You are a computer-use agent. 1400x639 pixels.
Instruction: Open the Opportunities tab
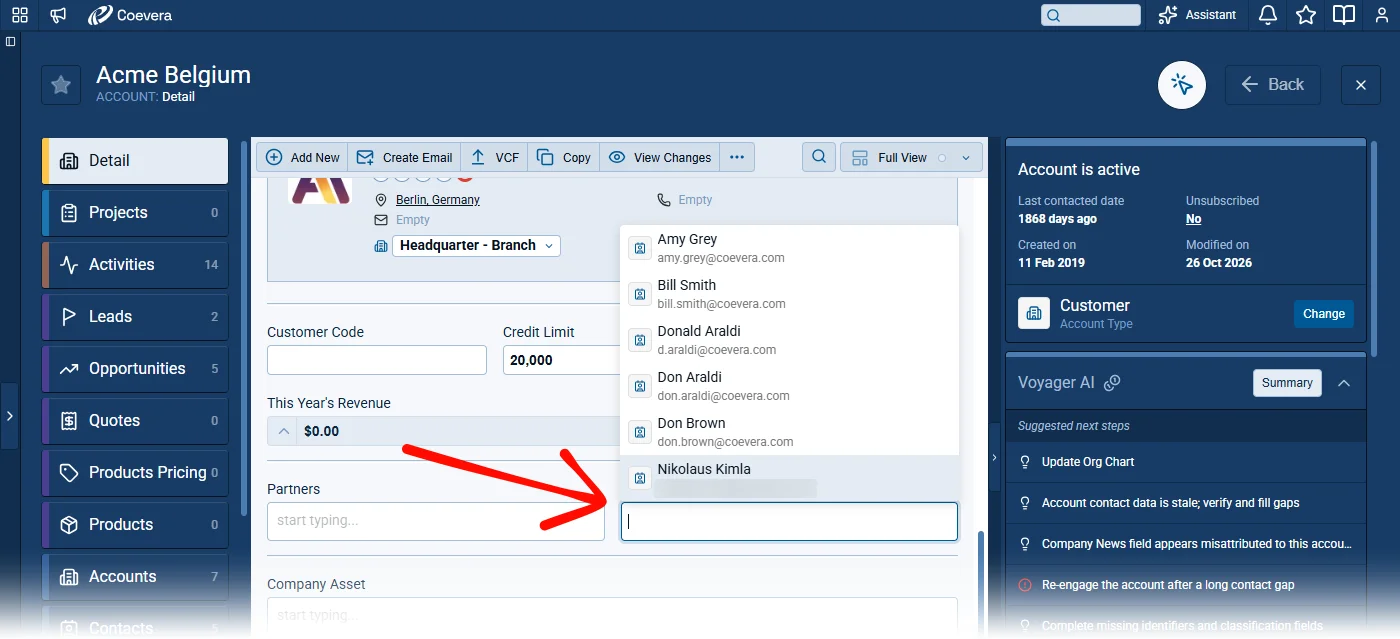(135, 368)
